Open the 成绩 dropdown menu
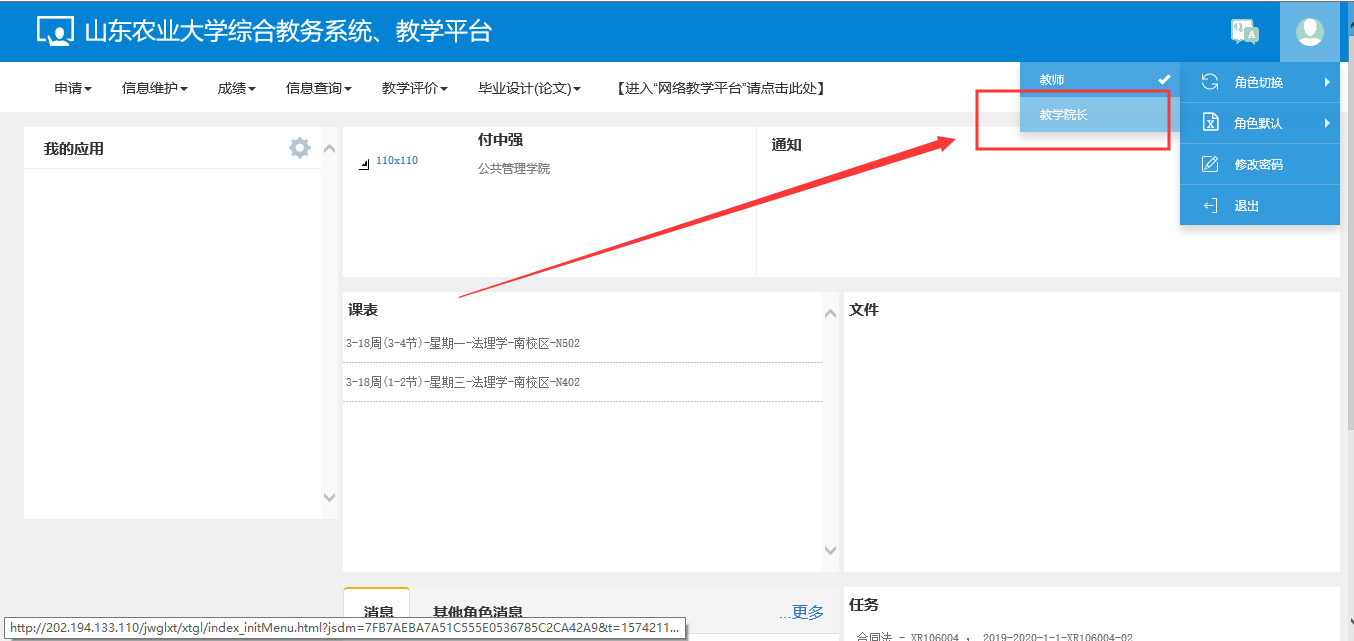Viewport: 1354px width, 641px height. [x=236, y=89]
